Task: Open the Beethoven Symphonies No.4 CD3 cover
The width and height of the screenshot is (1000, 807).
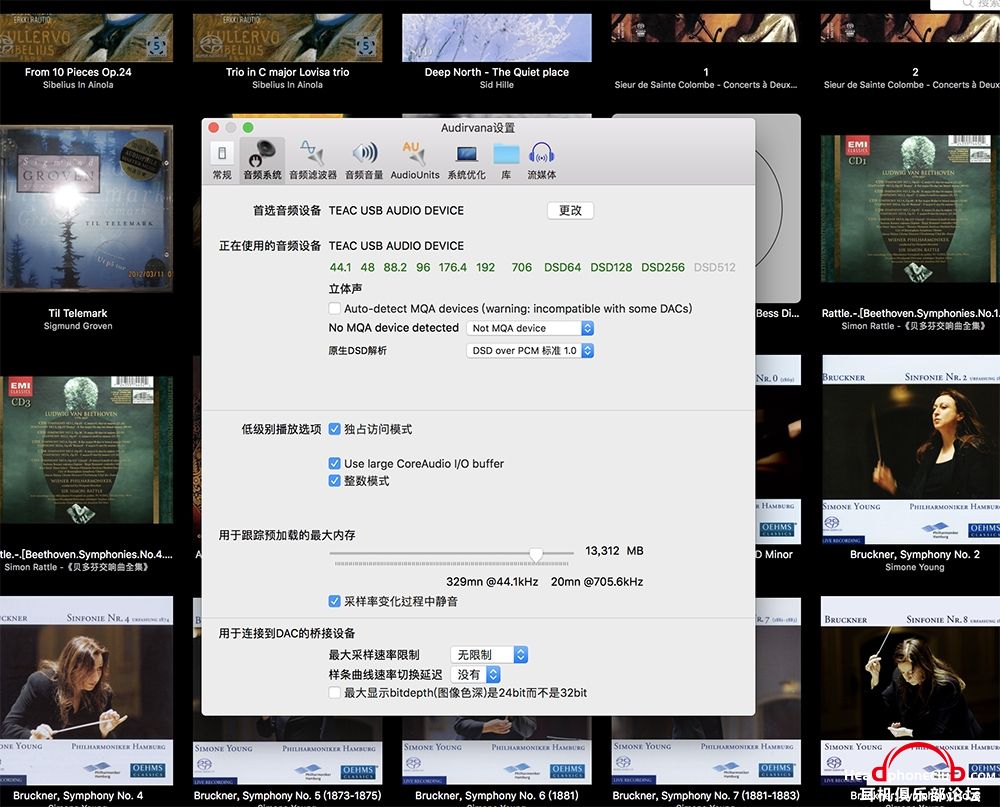Action: point(86,450)
